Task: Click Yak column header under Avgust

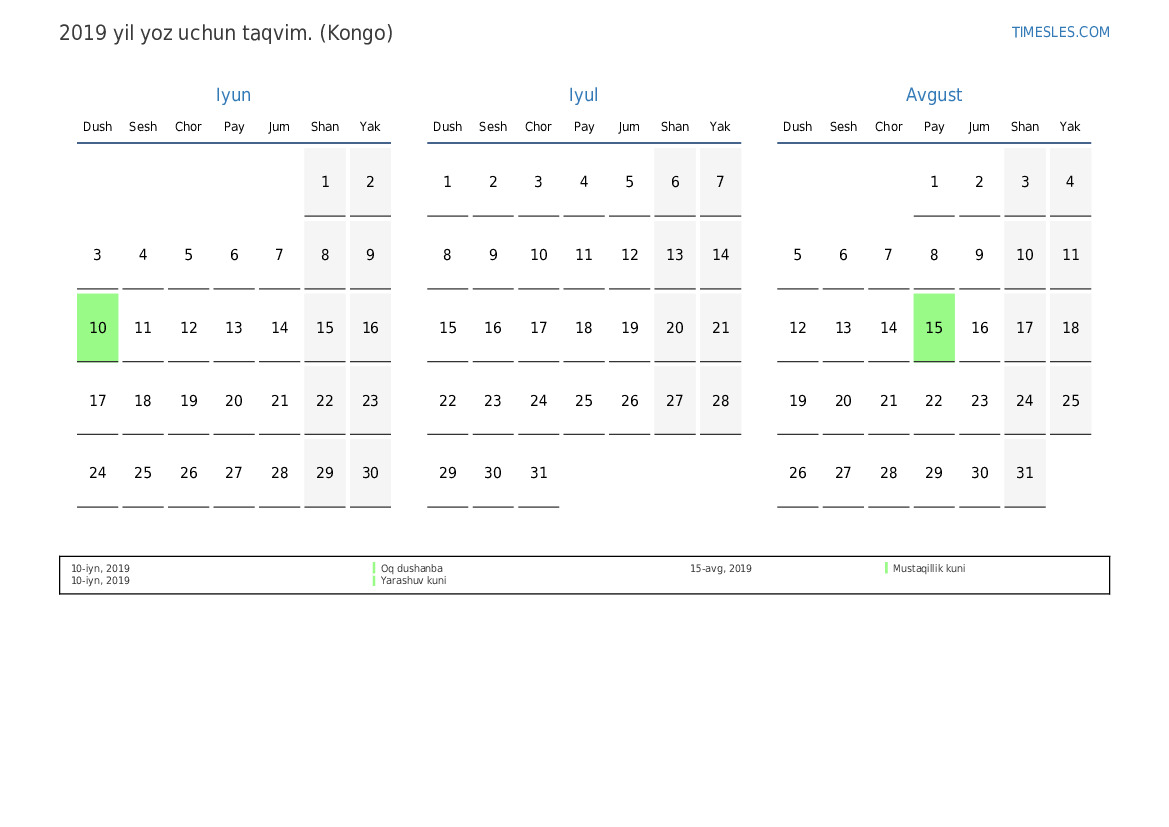Action: coord(1070,127)
